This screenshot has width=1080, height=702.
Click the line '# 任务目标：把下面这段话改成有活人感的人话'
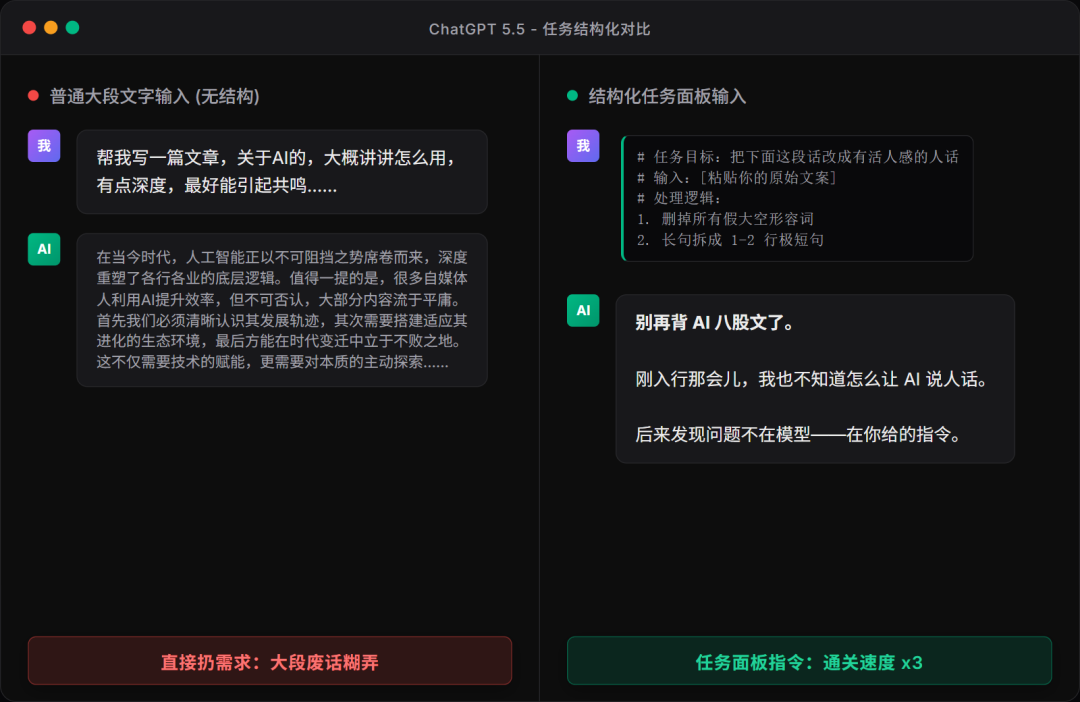pos(798,157)
